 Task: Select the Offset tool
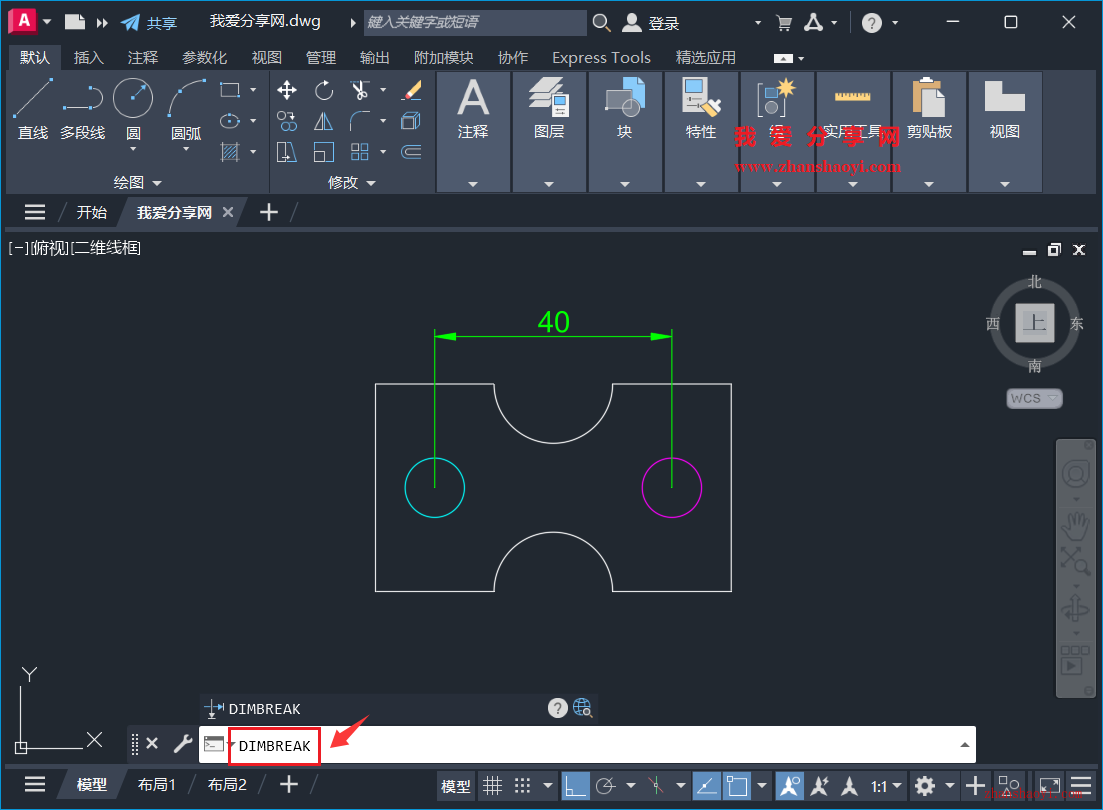(x=411, y=152)
